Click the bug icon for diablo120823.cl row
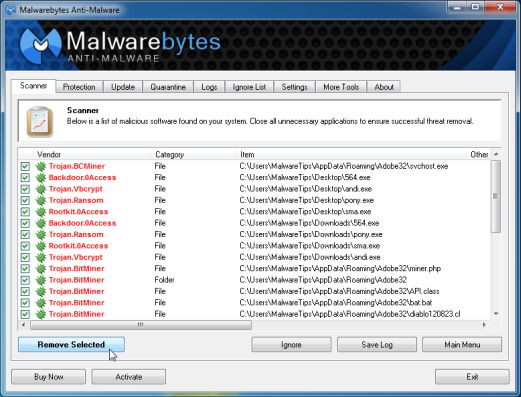 (41, 314)
